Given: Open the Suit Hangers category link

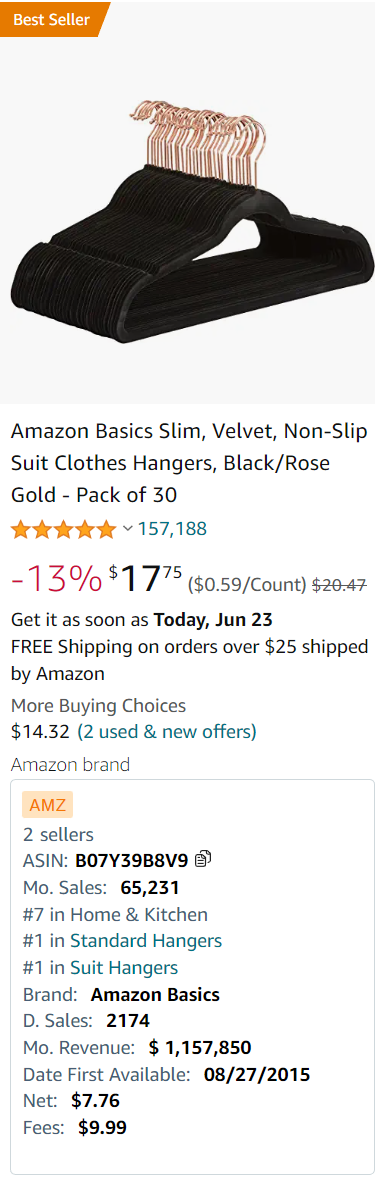Looking at the screenshot, I should (x=124, y=967).
